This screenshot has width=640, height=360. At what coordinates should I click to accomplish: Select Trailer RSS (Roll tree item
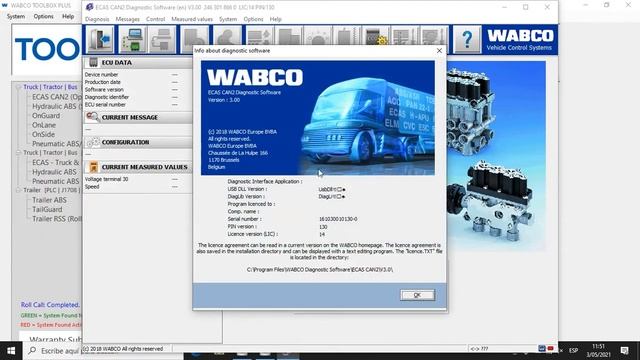(57, 219)
